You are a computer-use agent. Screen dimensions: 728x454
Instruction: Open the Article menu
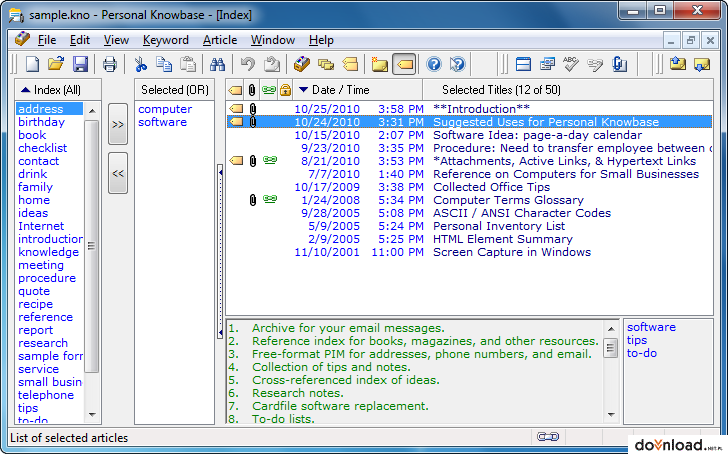pyautogui.click(x=220, y=40)
